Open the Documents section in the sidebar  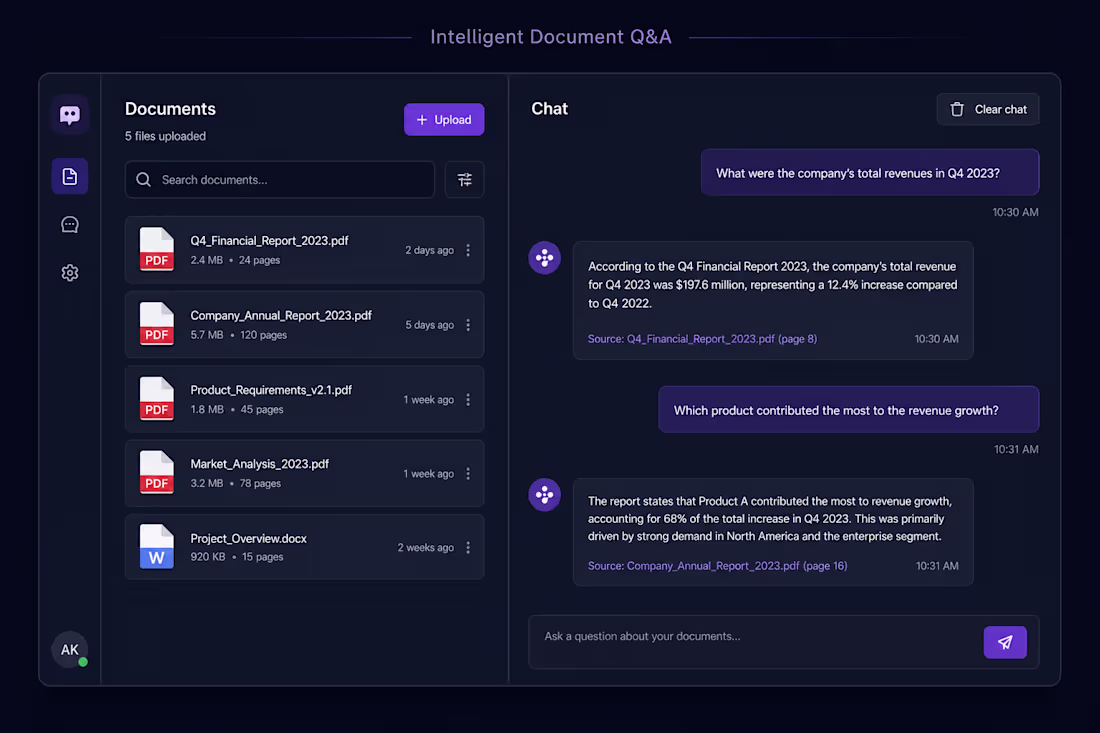click(69, 176)
